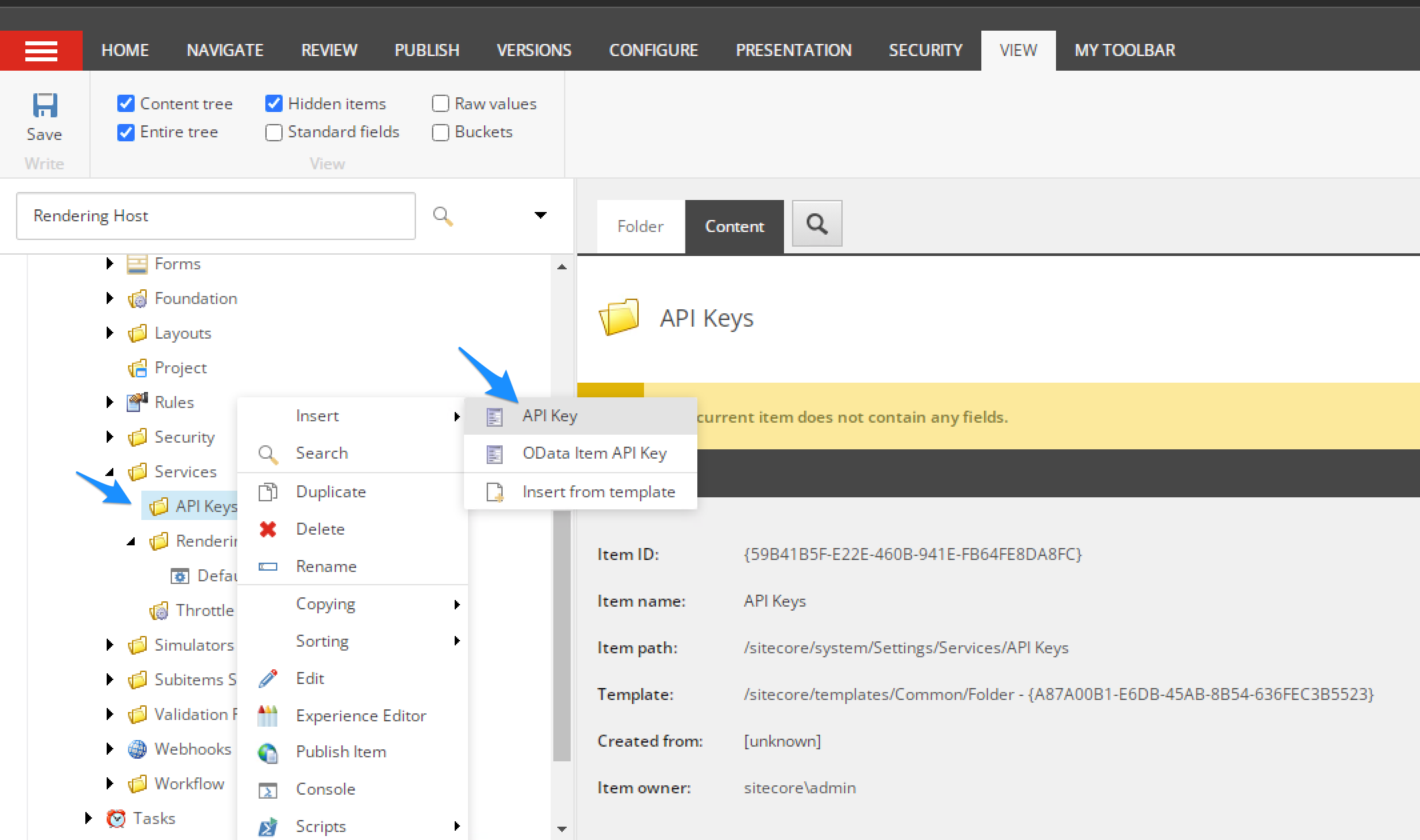
Task: Click the Webhooks globe icon
Action: click(137, 749)
